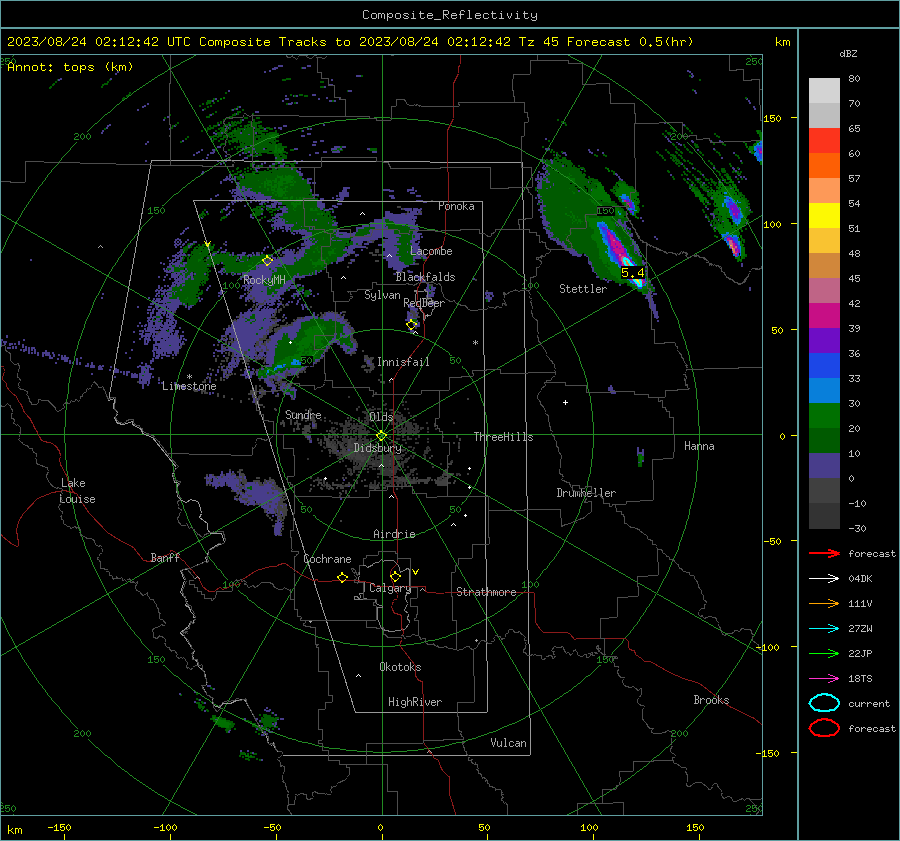
Task: Click the yellow diamond marker above Calgary
Action: (395, 576)
